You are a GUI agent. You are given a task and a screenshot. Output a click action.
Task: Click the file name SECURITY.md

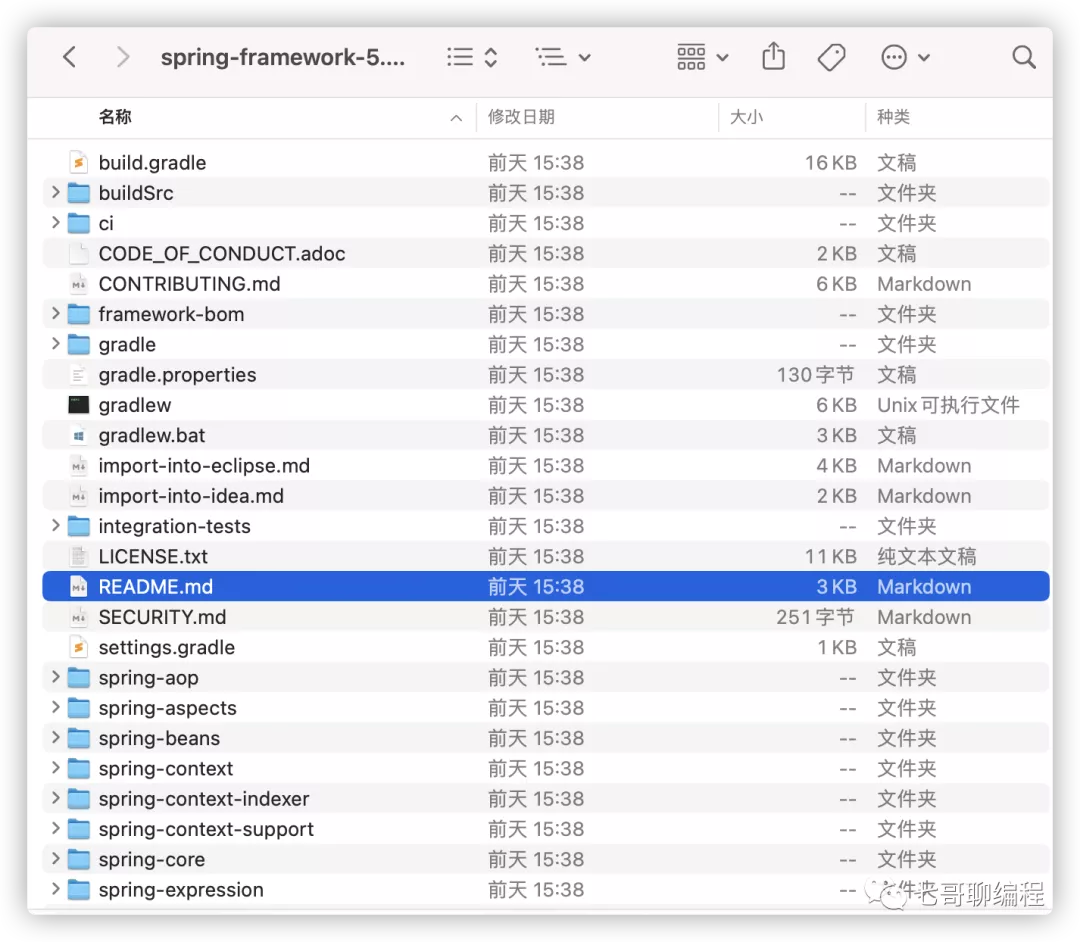point(162,617)
